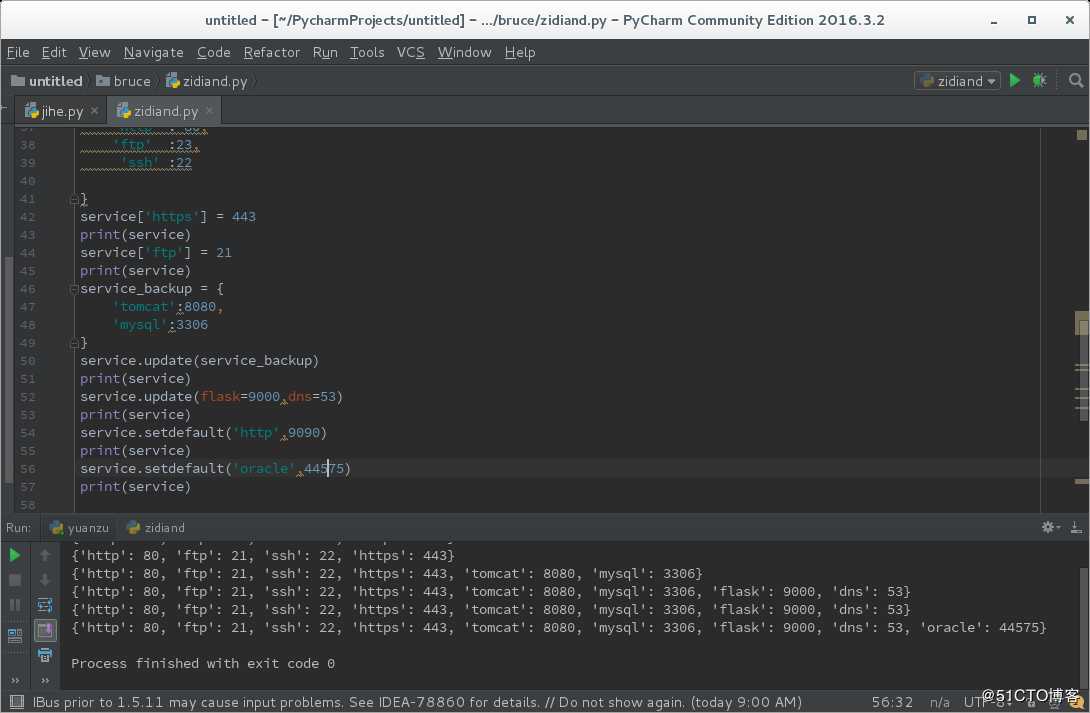Run the zidiand configuration from toolbar
Screen dimensions: 1090x713
coord(1015,81)
